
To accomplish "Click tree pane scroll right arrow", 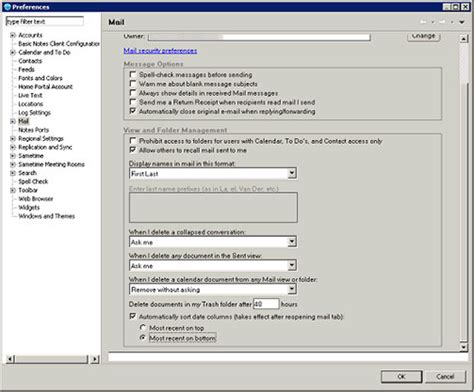I will coord(95,359).
